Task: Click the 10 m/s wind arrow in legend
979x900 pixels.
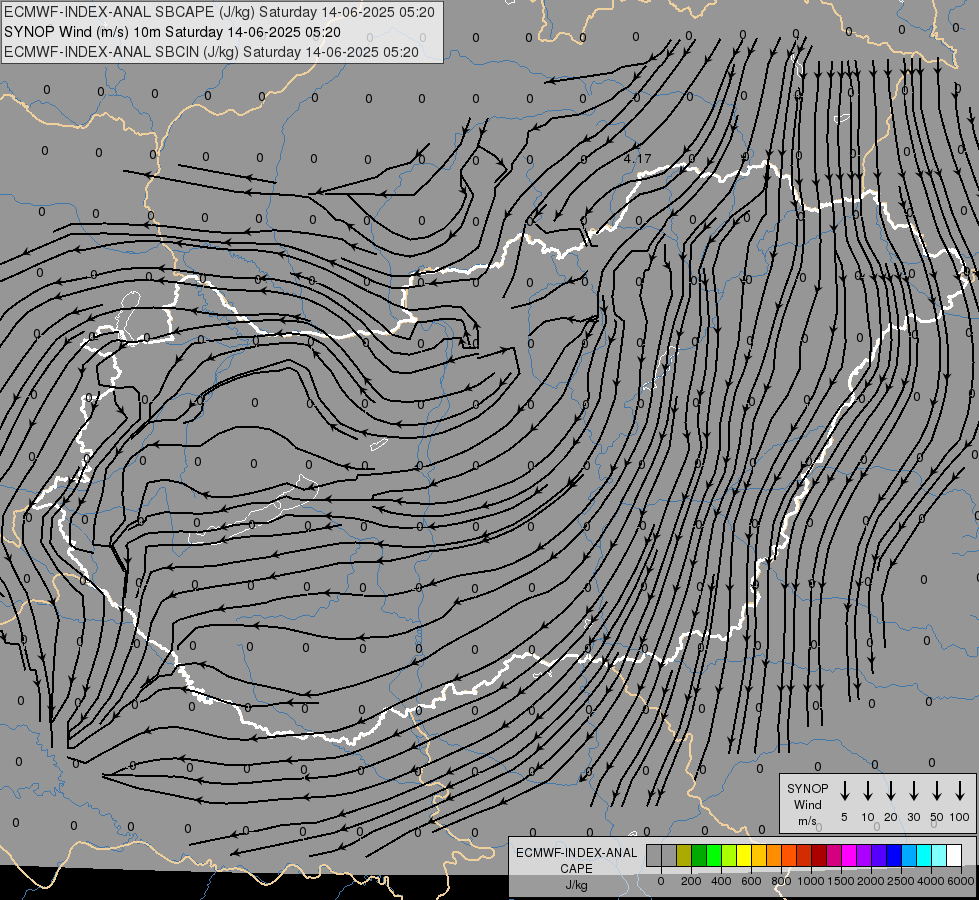Action: [x=868, y=791]
